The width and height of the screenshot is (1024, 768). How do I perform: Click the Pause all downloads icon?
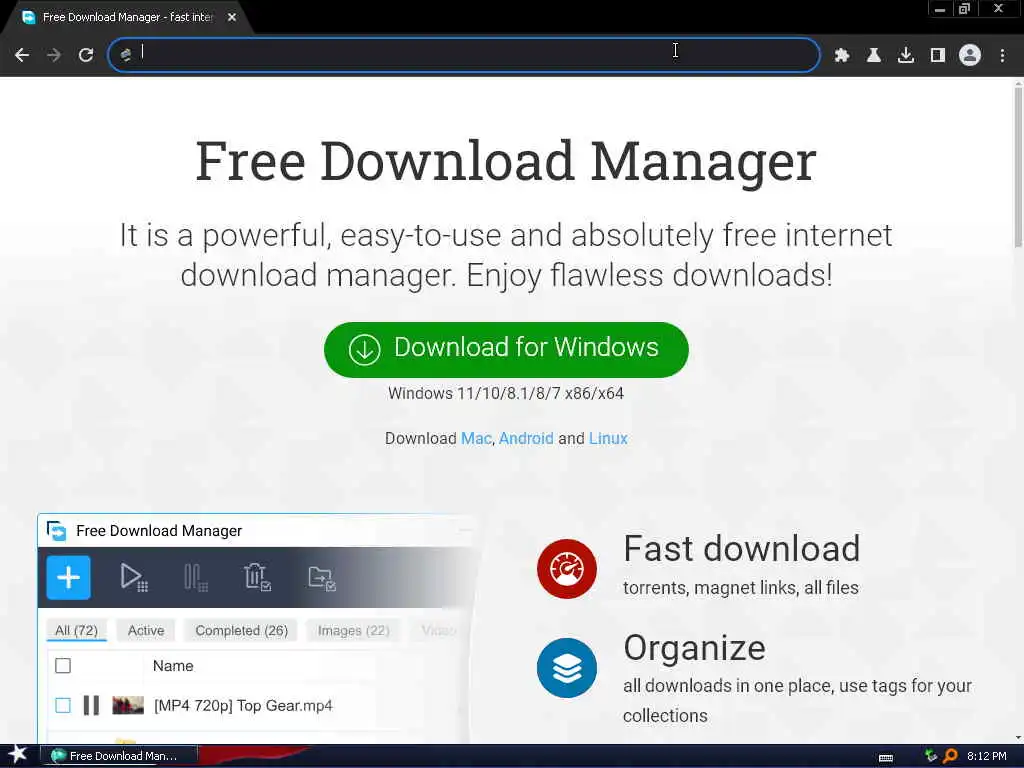[195, 577]
